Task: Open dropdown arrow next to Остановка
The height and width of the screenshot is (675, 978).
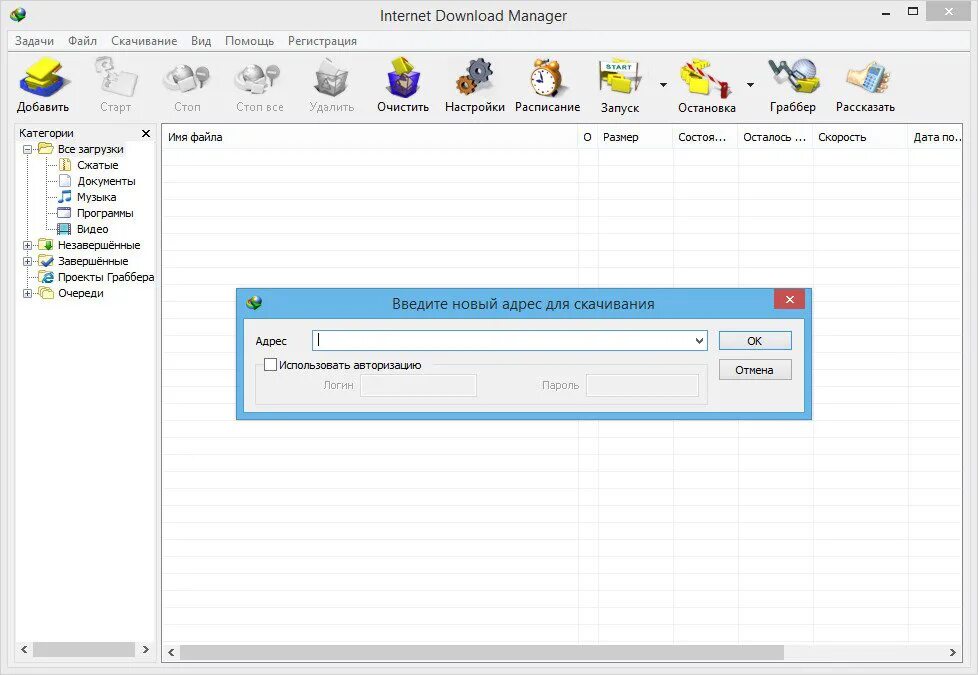Action: 750,84
